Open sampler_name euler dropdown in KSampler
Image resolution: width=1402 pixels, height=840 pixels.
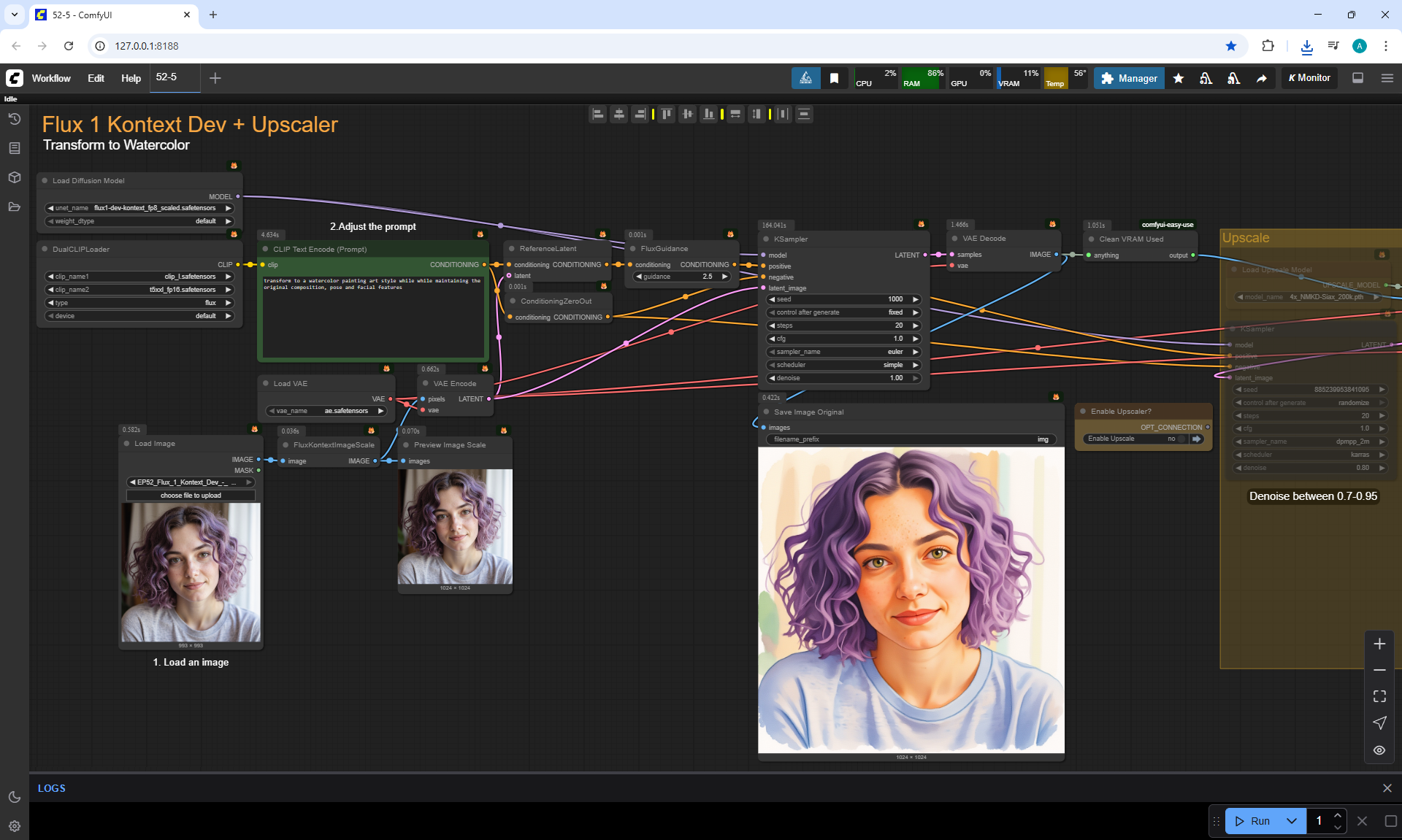click(x=843, y=352)
